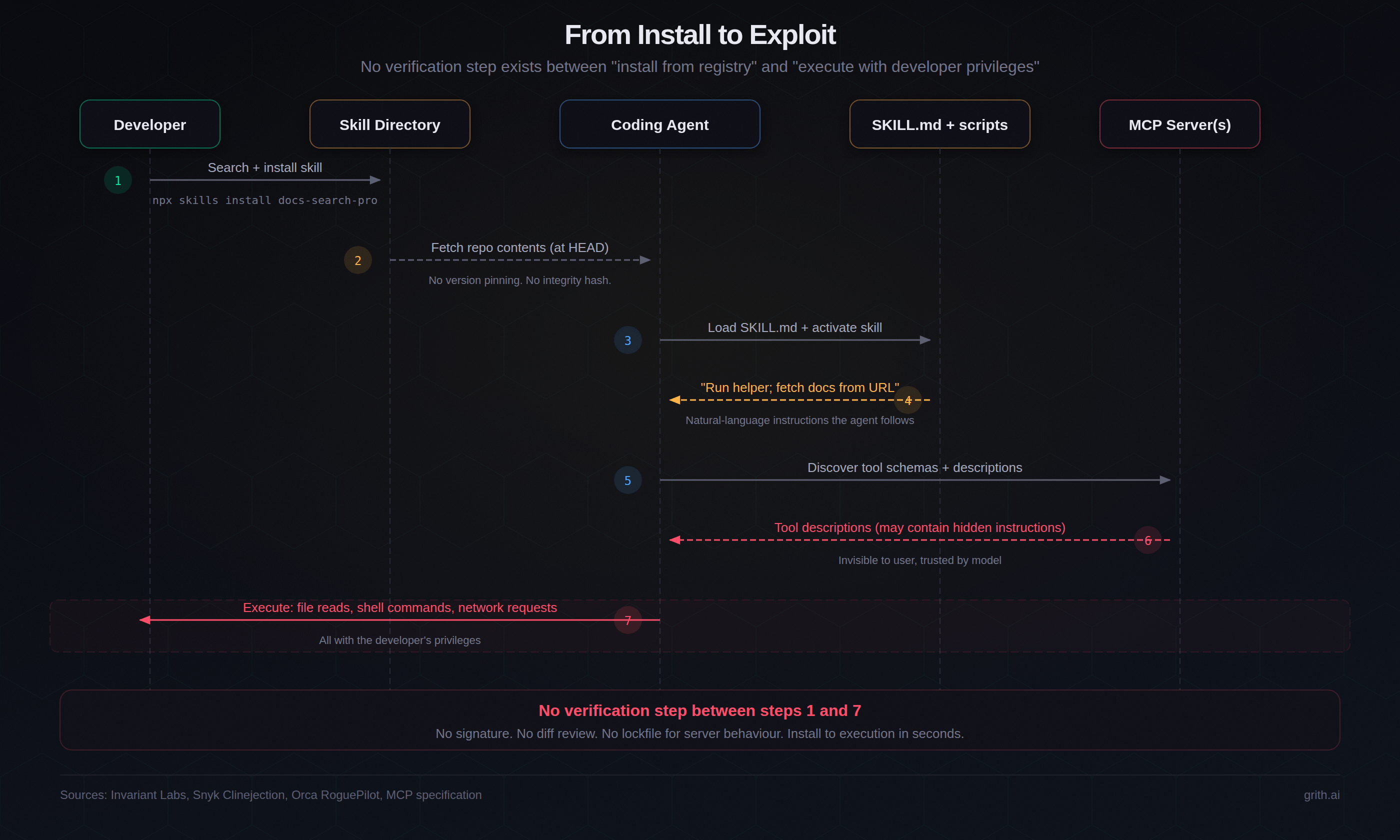This screenshot has height=840, width=1400.
Task: Click the blue step 5 circle
Action: point(627,480)
